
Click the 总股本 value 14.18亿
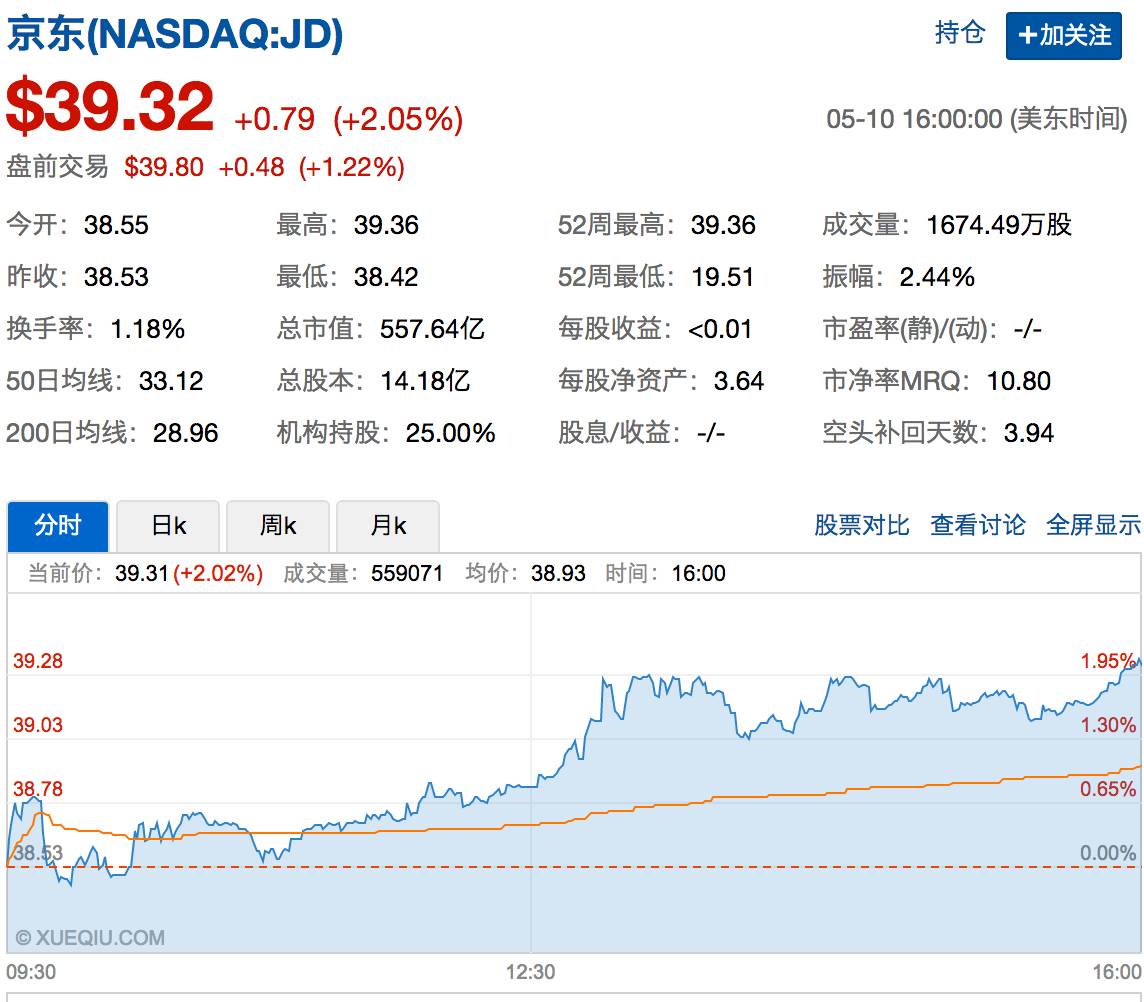click(x=425, y=380)
